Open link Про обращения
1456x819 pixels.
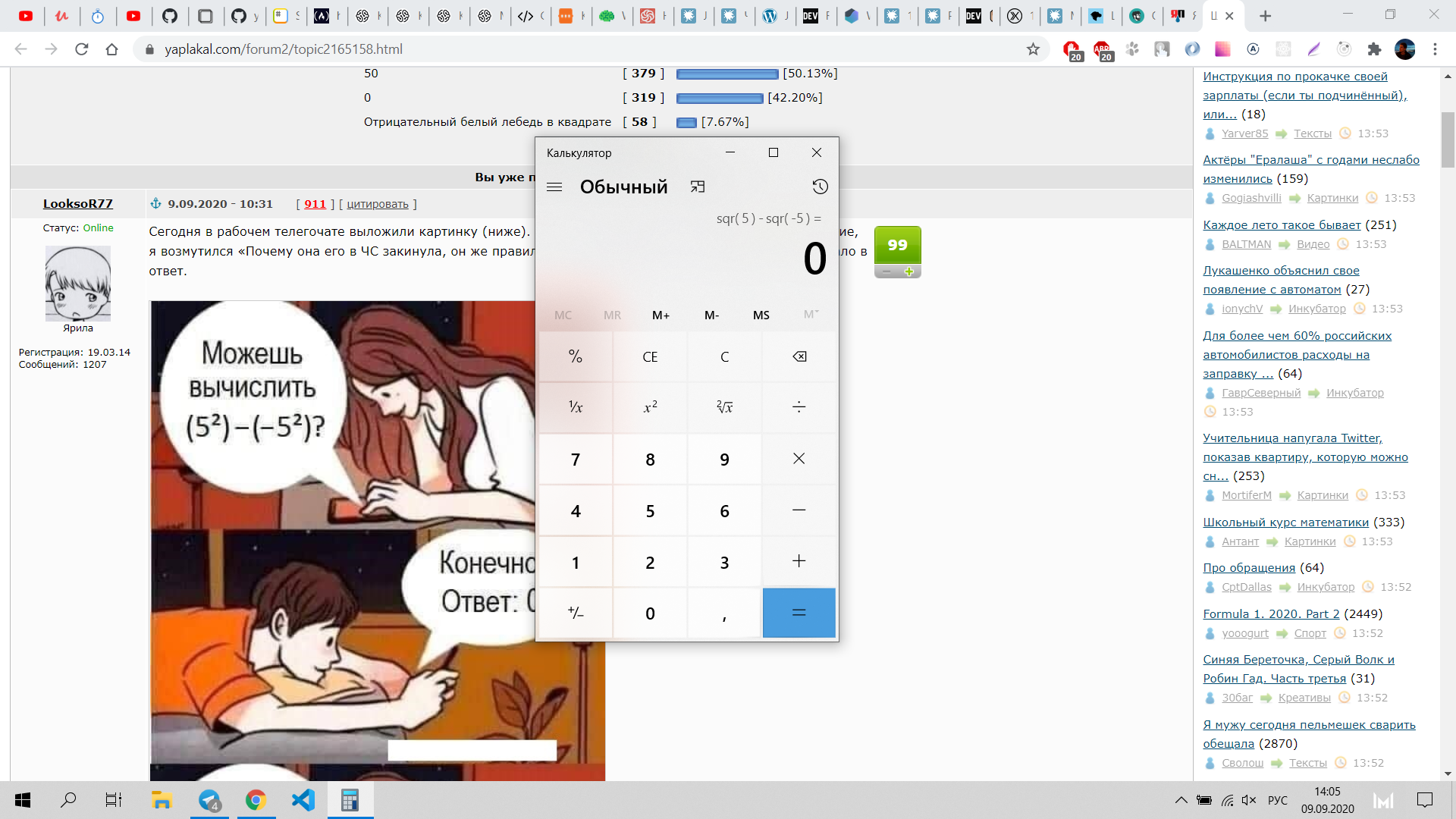pos(1249,567)
